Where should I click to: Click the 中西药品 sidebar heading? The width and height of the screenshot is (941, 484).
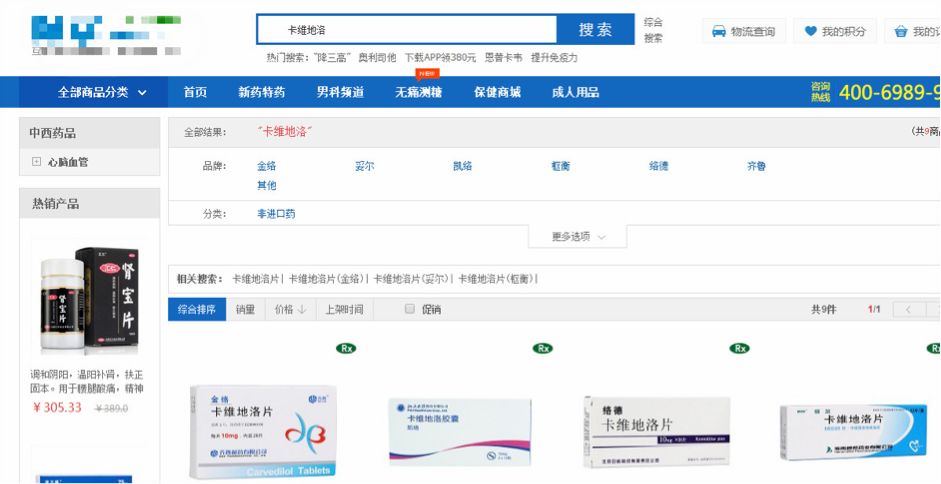click(53, 133)
